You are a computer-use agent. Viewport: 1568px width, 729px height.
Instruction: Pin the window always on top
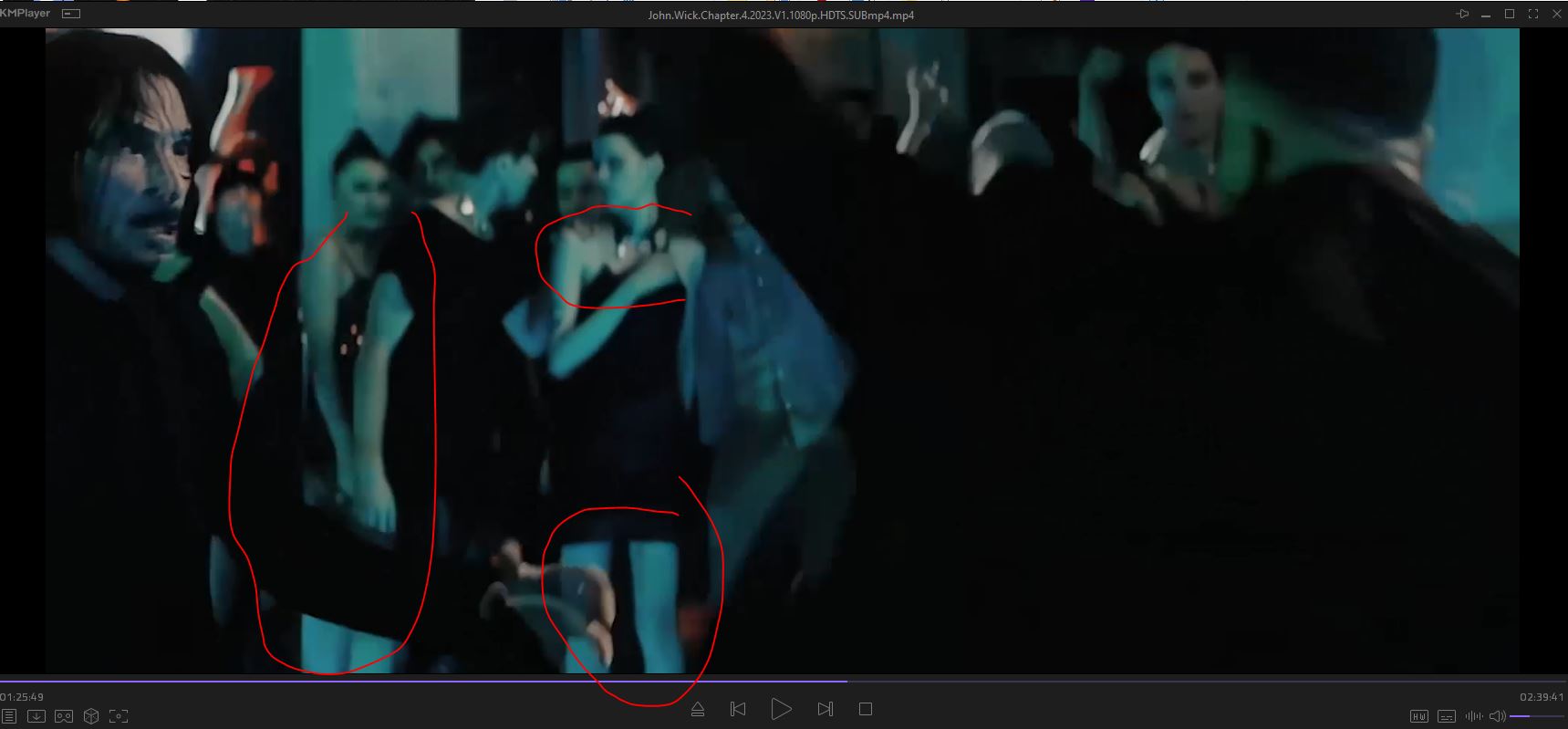tap(1462, 14)
